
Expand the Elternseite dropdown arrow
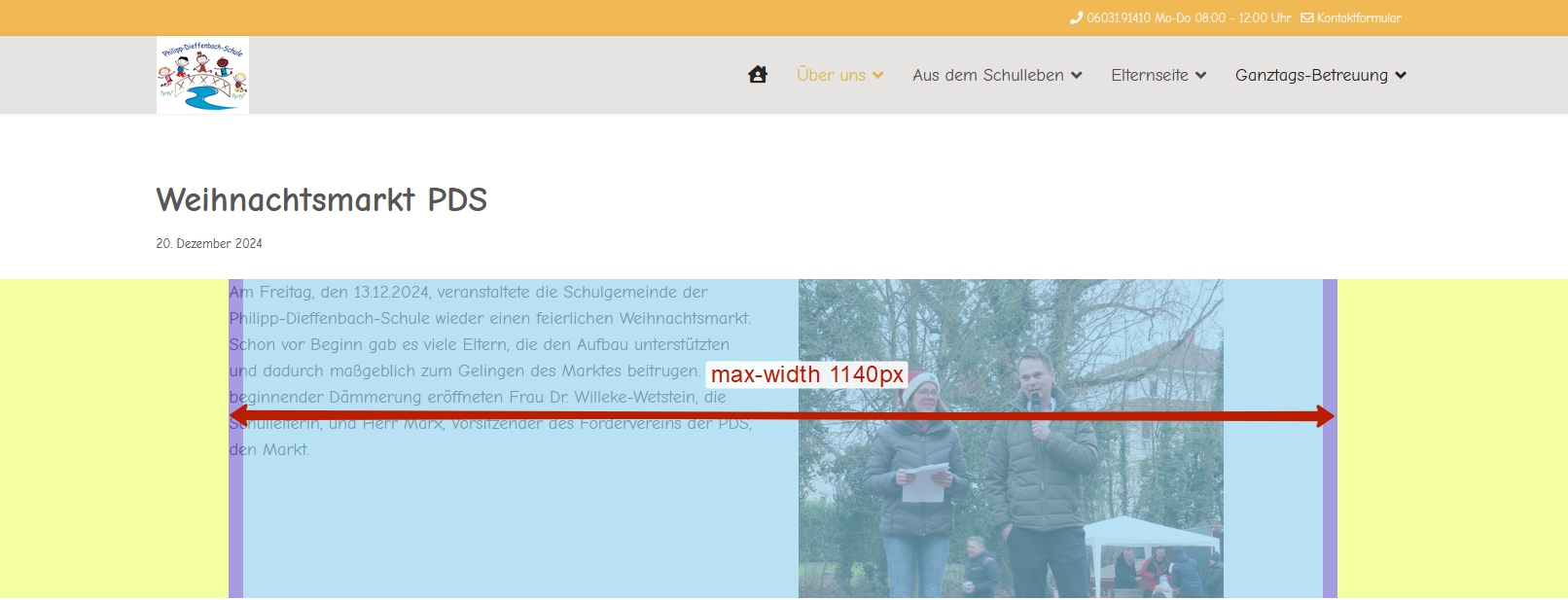tap(1201, 76)
